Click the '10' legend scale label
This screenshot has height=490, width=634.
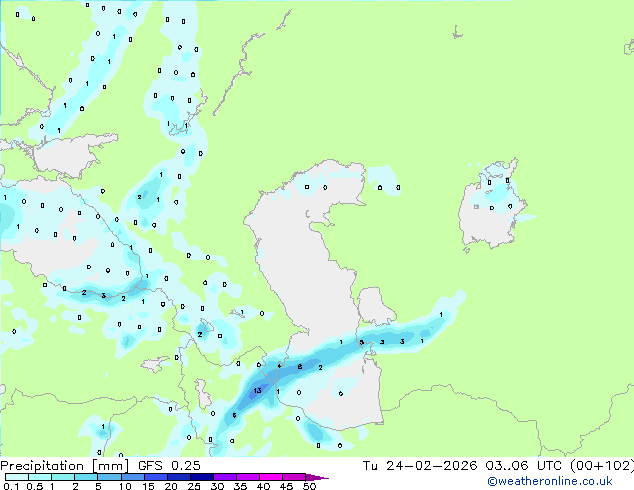pos(125,486)
